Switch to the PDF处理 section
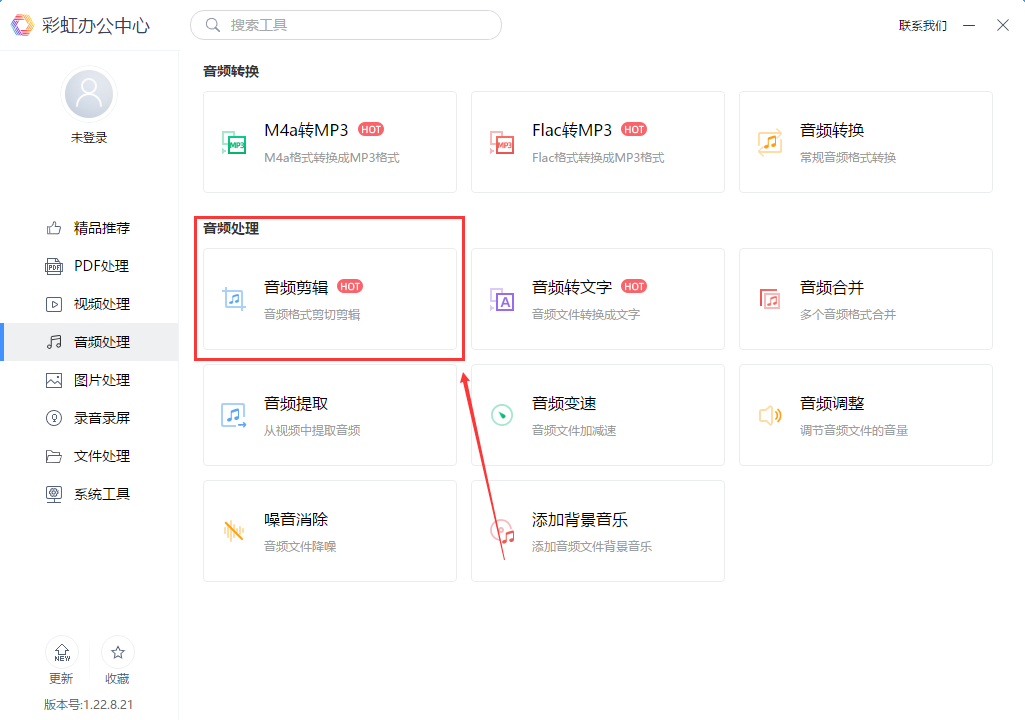 [89, 265]
